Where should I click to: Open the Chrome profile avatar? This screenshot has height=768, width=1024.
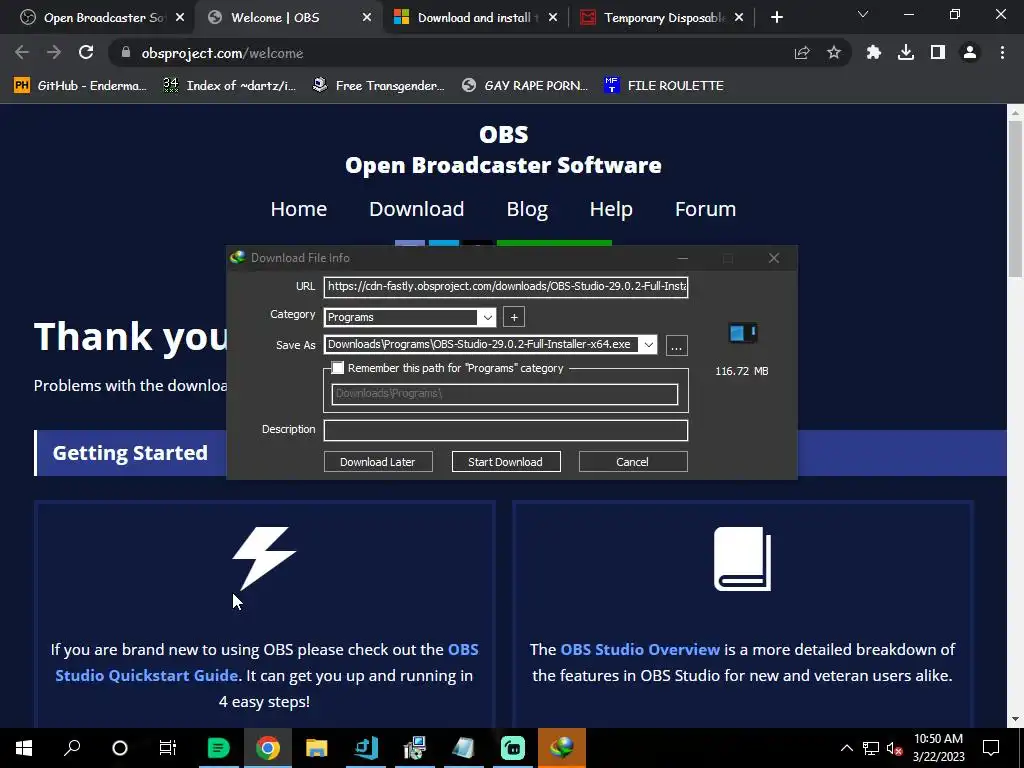[x=970, y=53]
